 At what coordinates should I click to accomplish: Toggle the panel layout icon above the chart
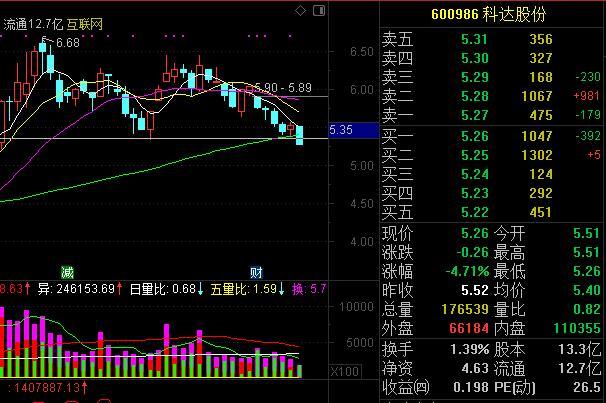319,11
